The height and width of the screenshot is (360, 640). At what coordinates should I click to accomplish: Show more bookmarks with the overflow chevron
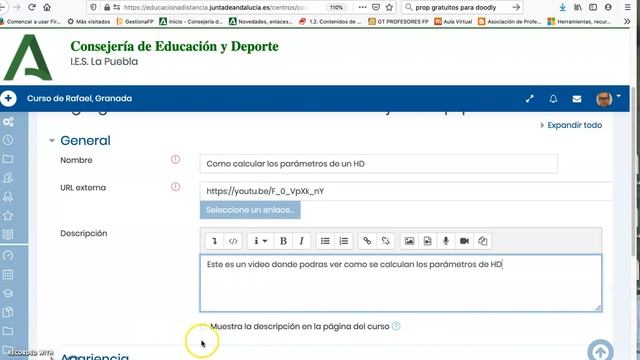[627, 21]
